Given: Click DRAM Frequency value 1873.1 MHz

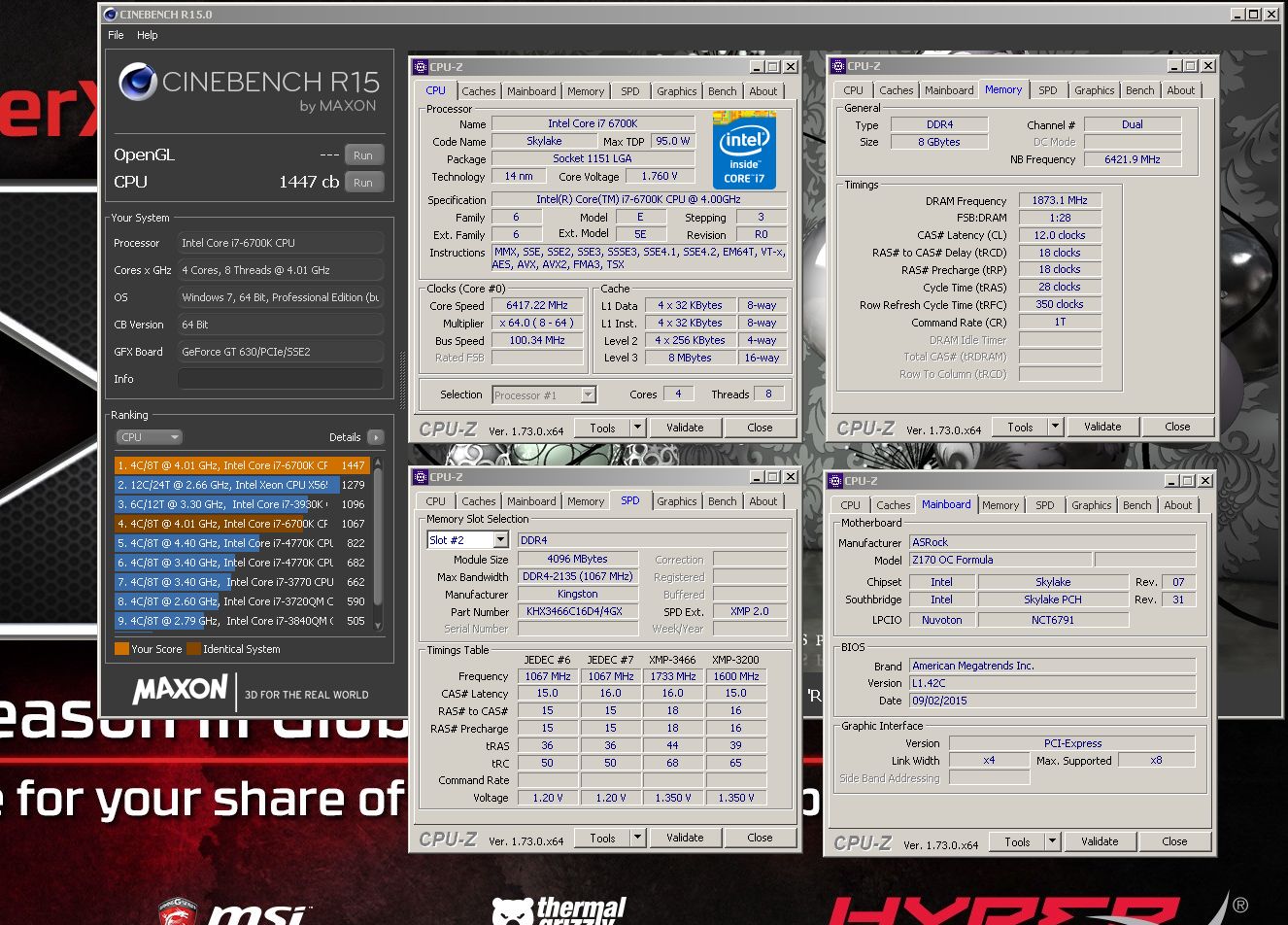Looking at the screenshot, I should 1060,200.
